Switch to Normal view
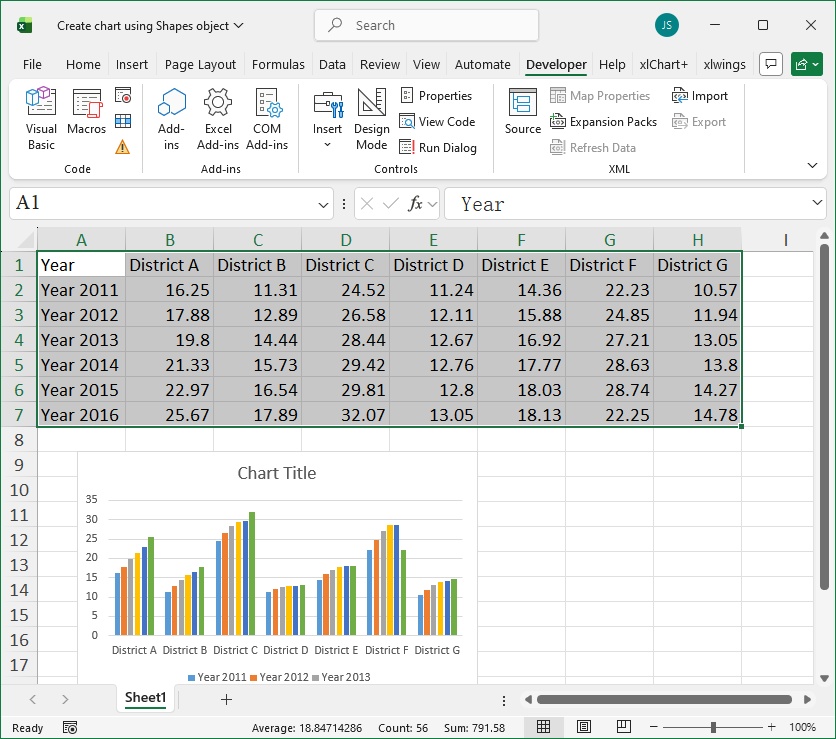The width and height of the screenshot is (836, 739). pos(543,727)
